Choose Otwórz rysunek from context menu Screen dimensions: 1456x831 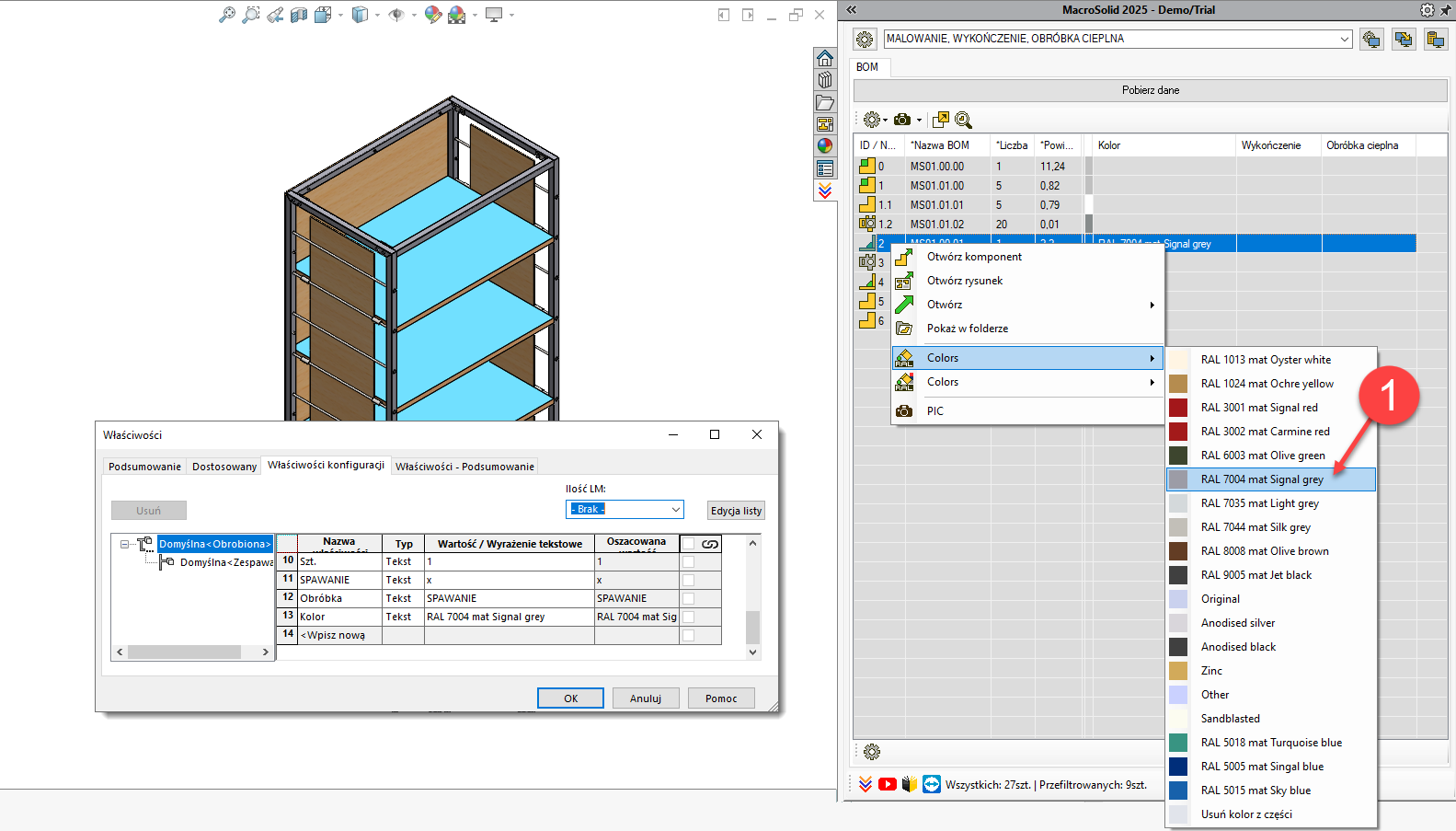click(x=965, y=281)
